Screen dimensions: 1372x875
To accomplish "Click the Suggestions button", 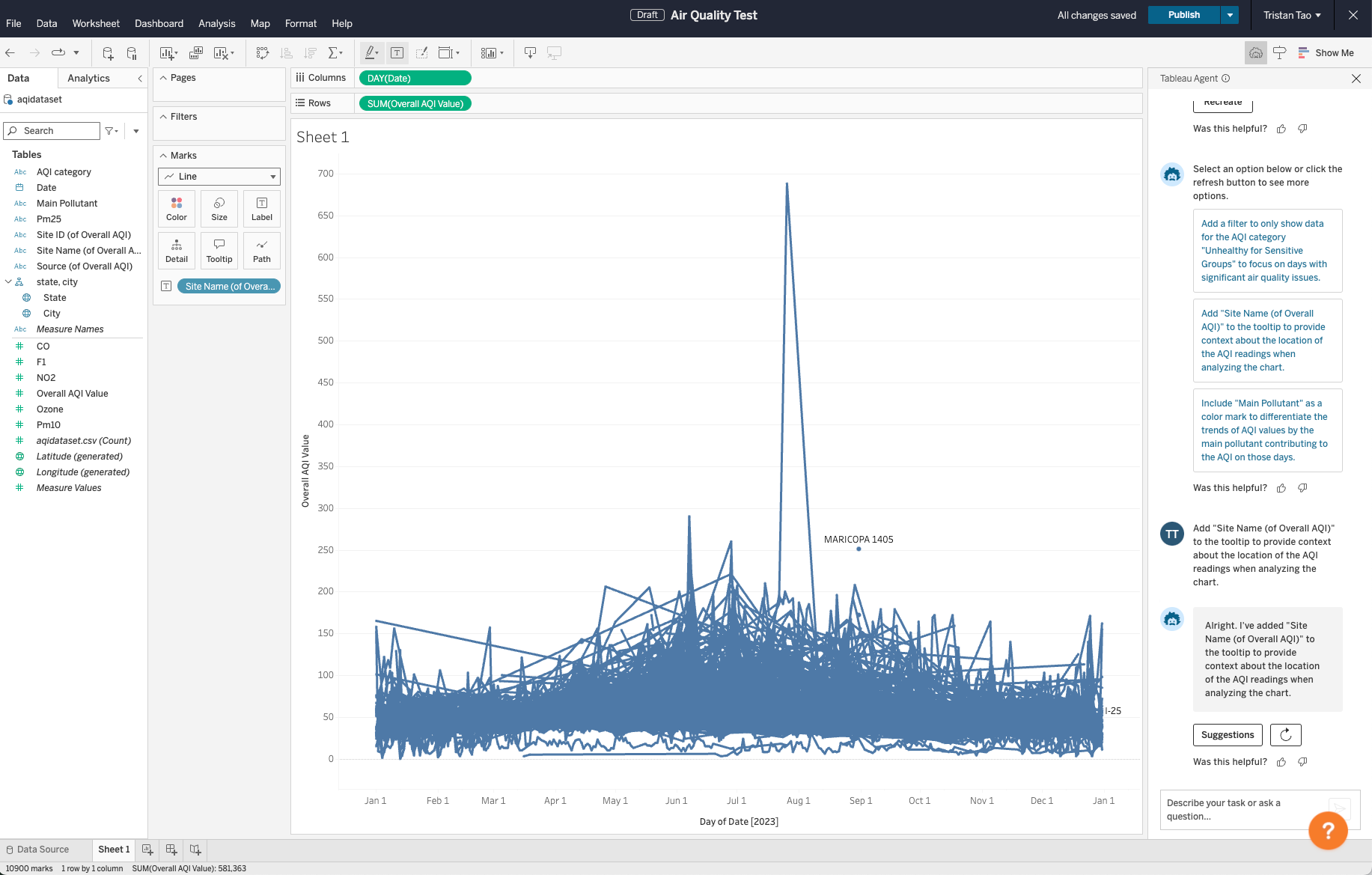I will [x=1228, y=735].
